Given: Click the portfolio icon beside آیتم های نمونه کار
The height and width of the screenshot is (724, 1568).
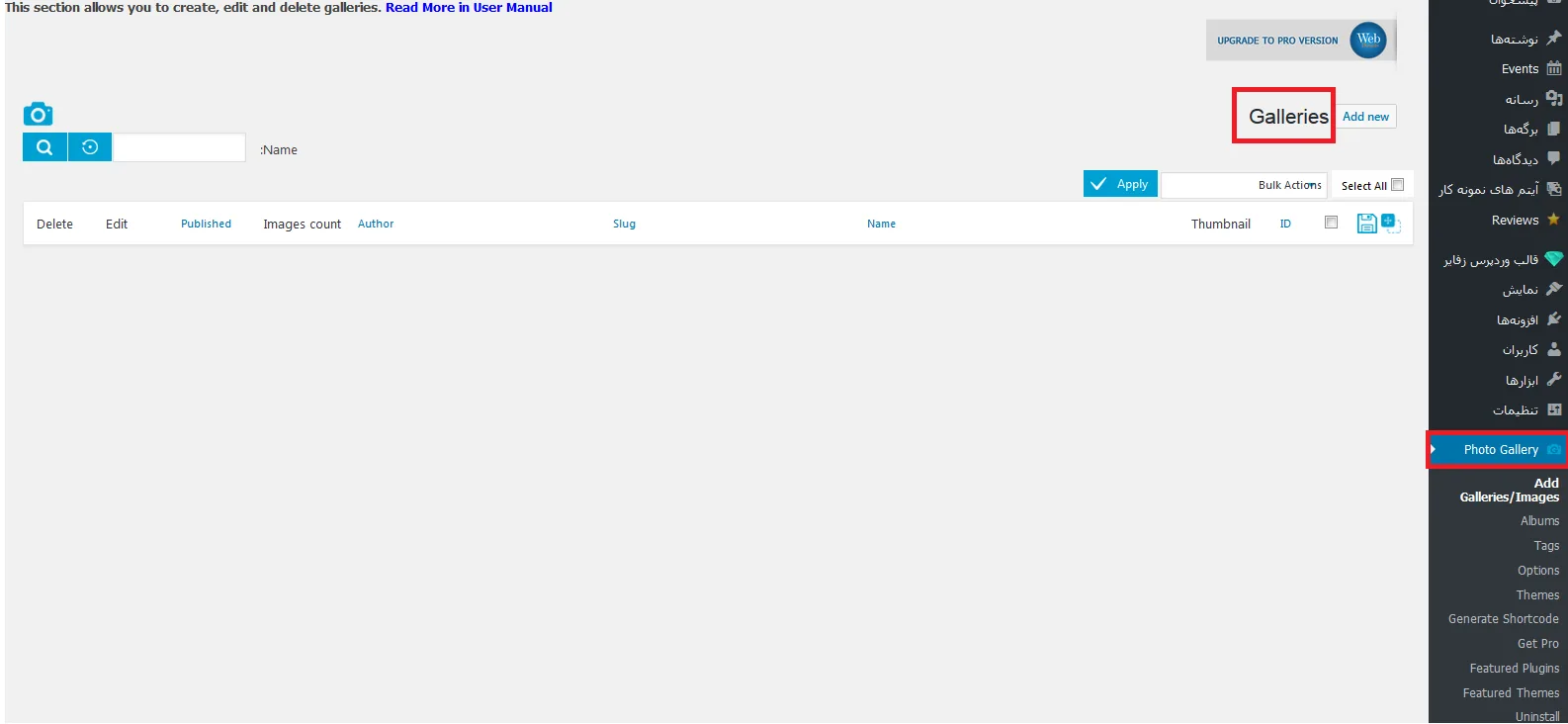Looking at the screenshot, I should click(x=1554, y=189).
